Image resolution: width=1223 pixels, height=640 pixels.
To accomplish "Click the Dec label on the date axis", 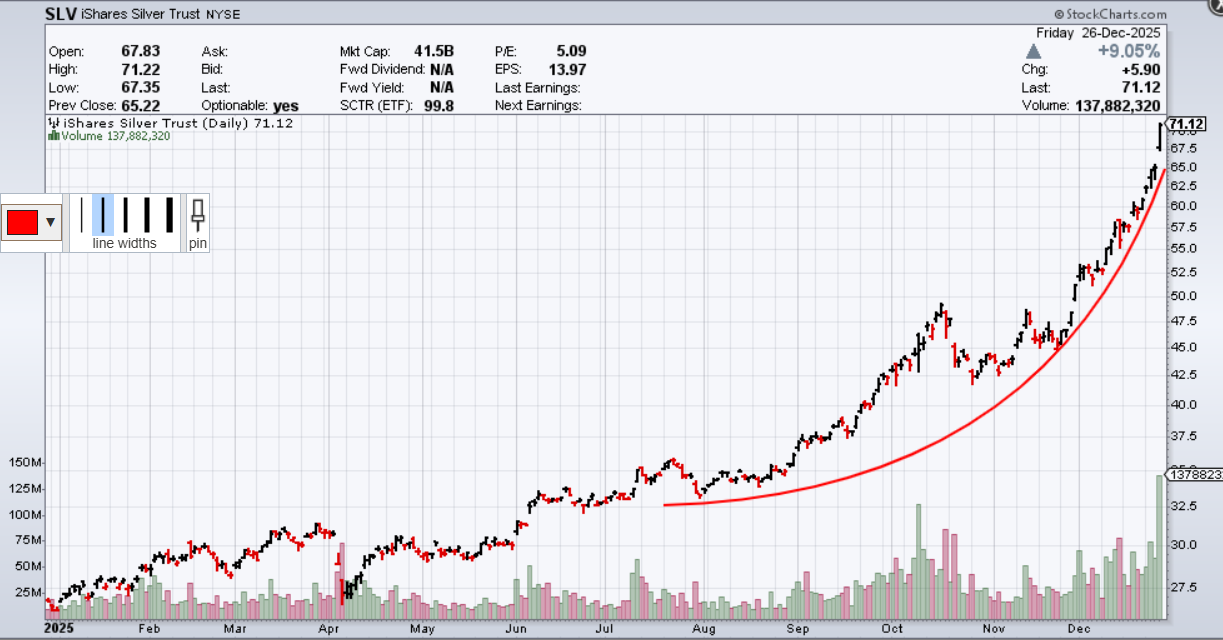I will click(1078, 629).
